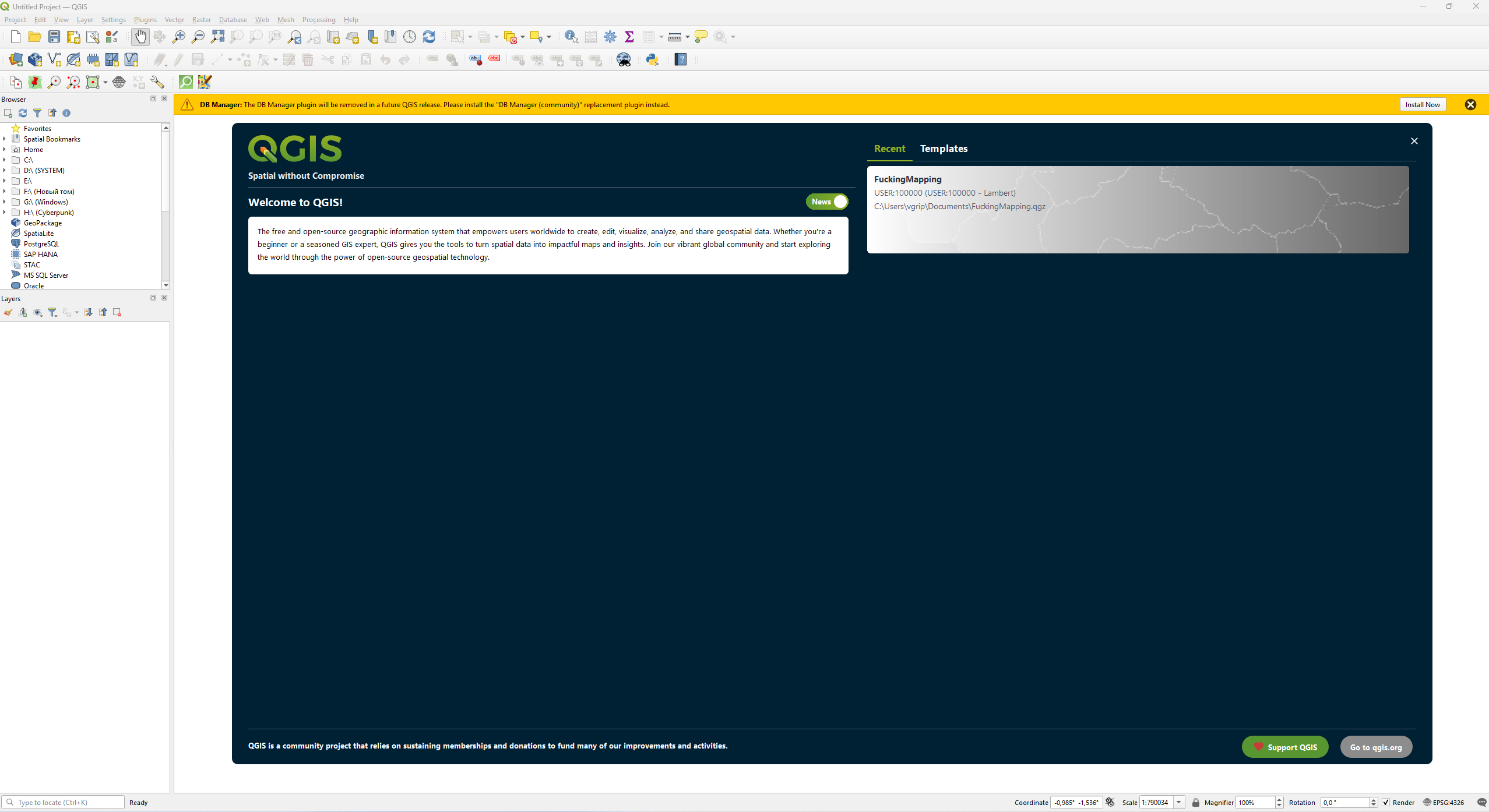The height and width of the screenshot is (812, 1489).
Task: Open the Processing menu
Action: coord(319,20)
